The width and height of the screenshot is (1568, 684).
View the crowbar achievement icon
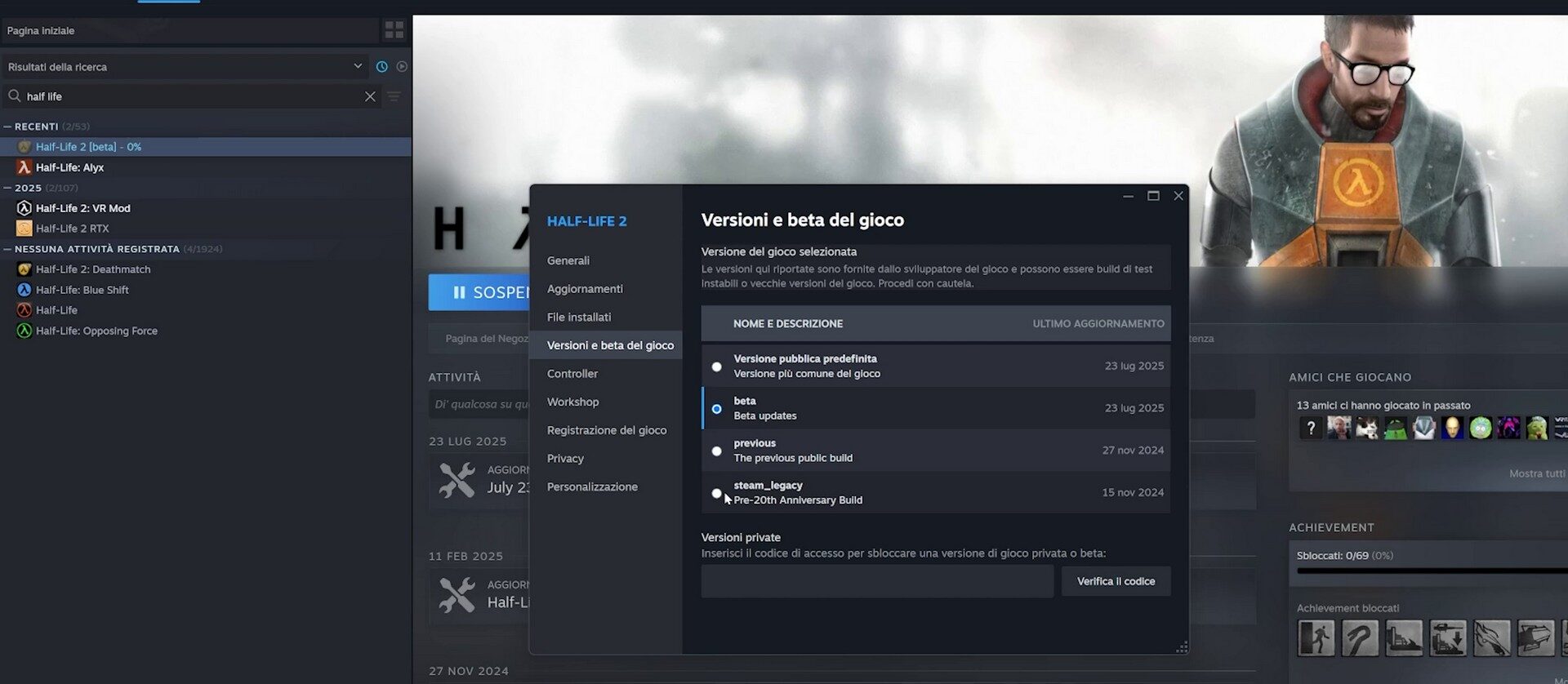click(x=1360, y=638)
